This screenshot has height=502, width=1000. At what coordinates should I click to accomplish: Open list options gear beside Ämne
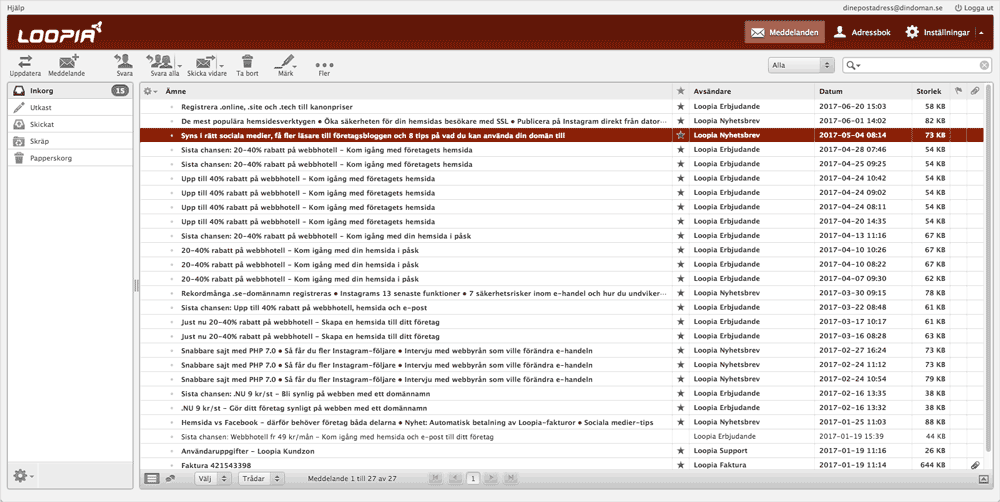click(151, 91)
